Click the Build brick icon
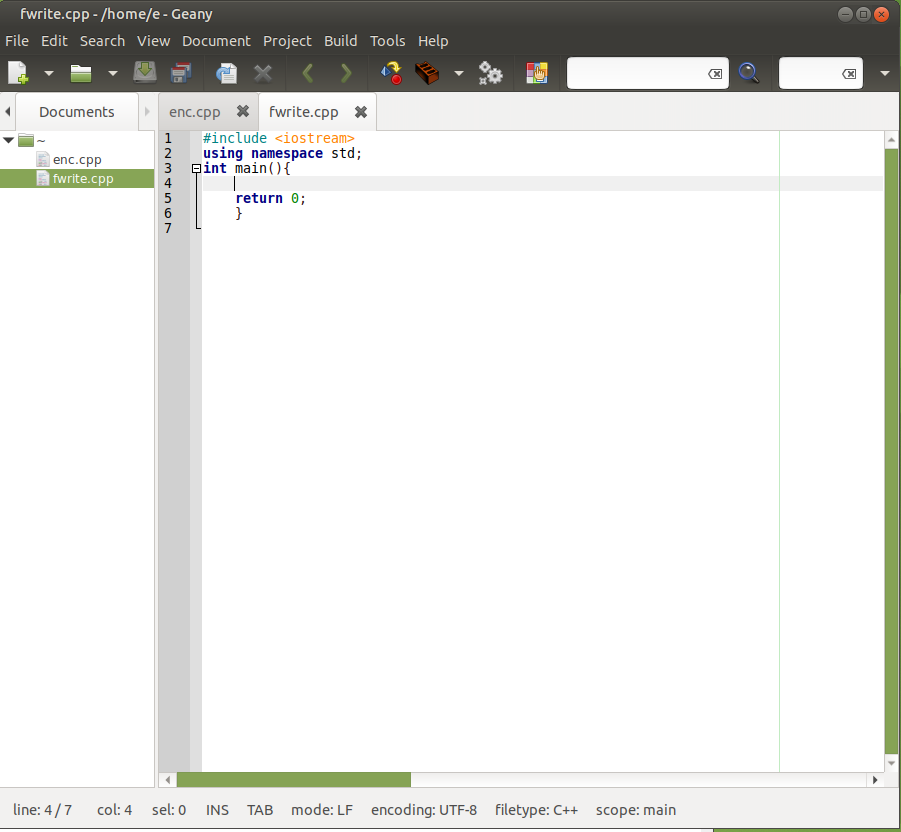Image resolution: width=901 pixels, height=832 pixels. (x=427, y=73)
